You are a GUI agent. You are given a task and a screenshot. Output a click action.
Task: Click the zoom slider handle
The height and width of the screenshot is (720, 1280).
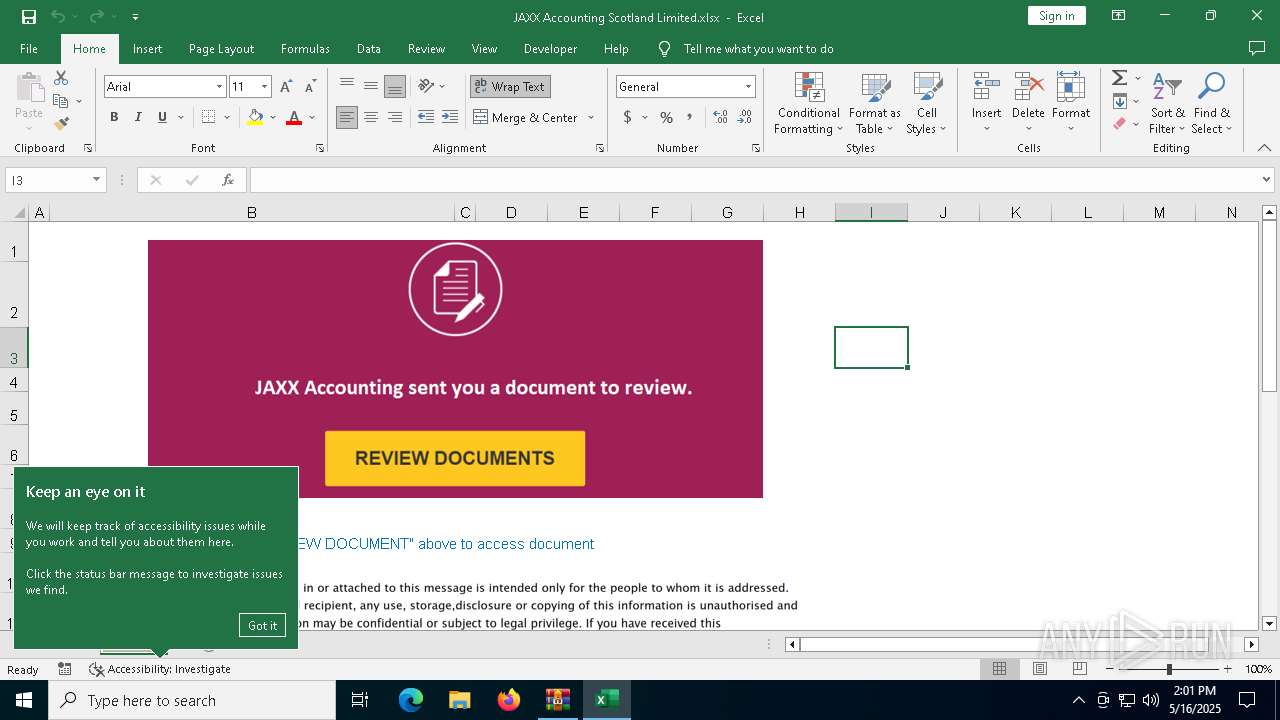[x=1169, y=669]
